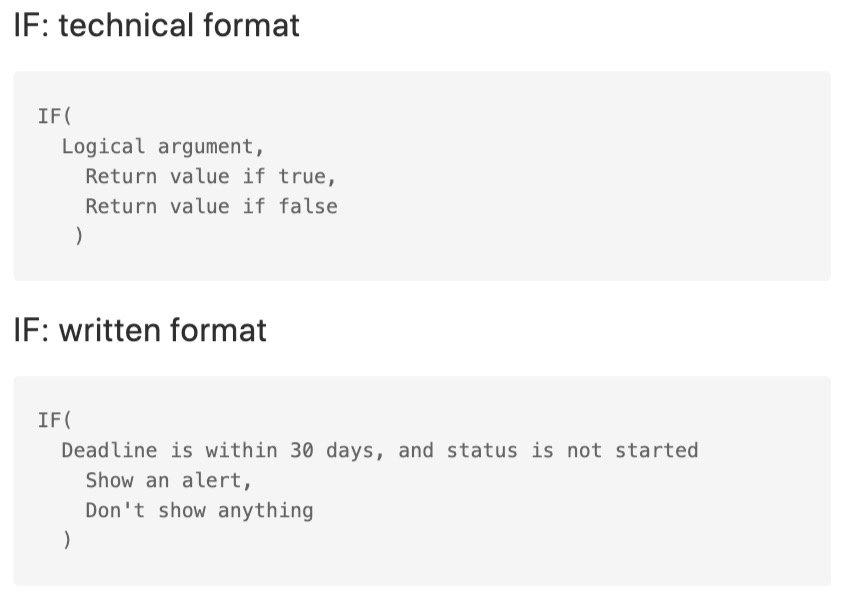This screenshot has width=843, height=616.
Task: Click the 'Logical argument,' code line
Action: (162, 146)
